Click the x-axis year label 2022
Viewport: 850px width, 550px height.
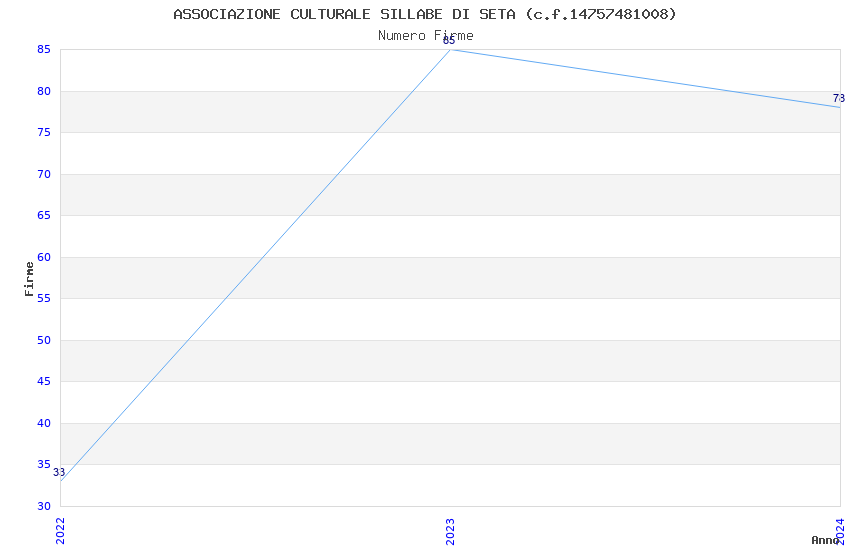(60, 531)
